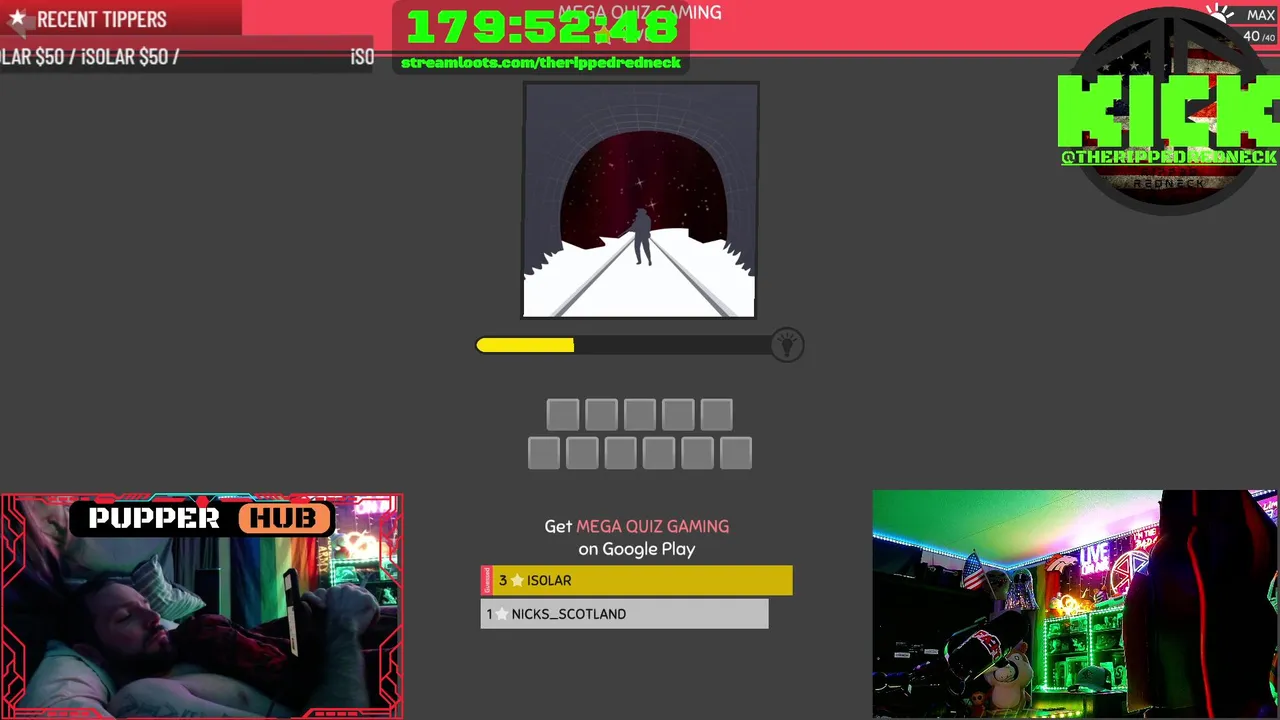Select the ISOLAR leaderboard row
Image resolution: width=1280 pixels, height=720 pixels.
pyautogui.click(x=636, y=580)
